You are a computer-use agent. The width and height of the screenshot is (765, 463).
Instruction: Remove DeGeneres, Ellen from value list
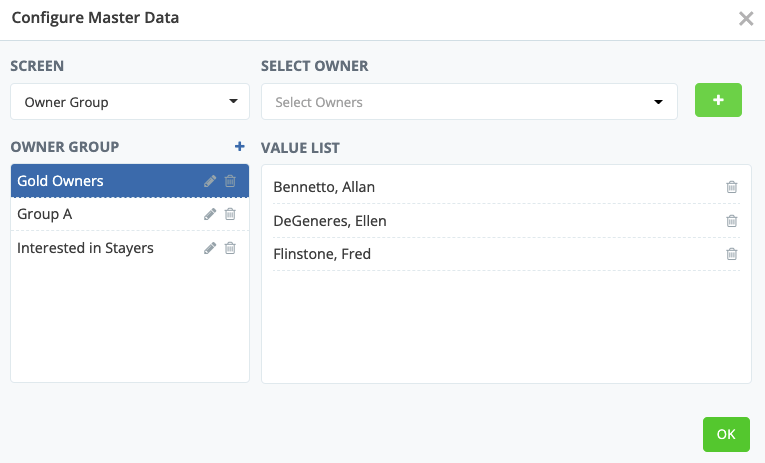click(731, 221)
